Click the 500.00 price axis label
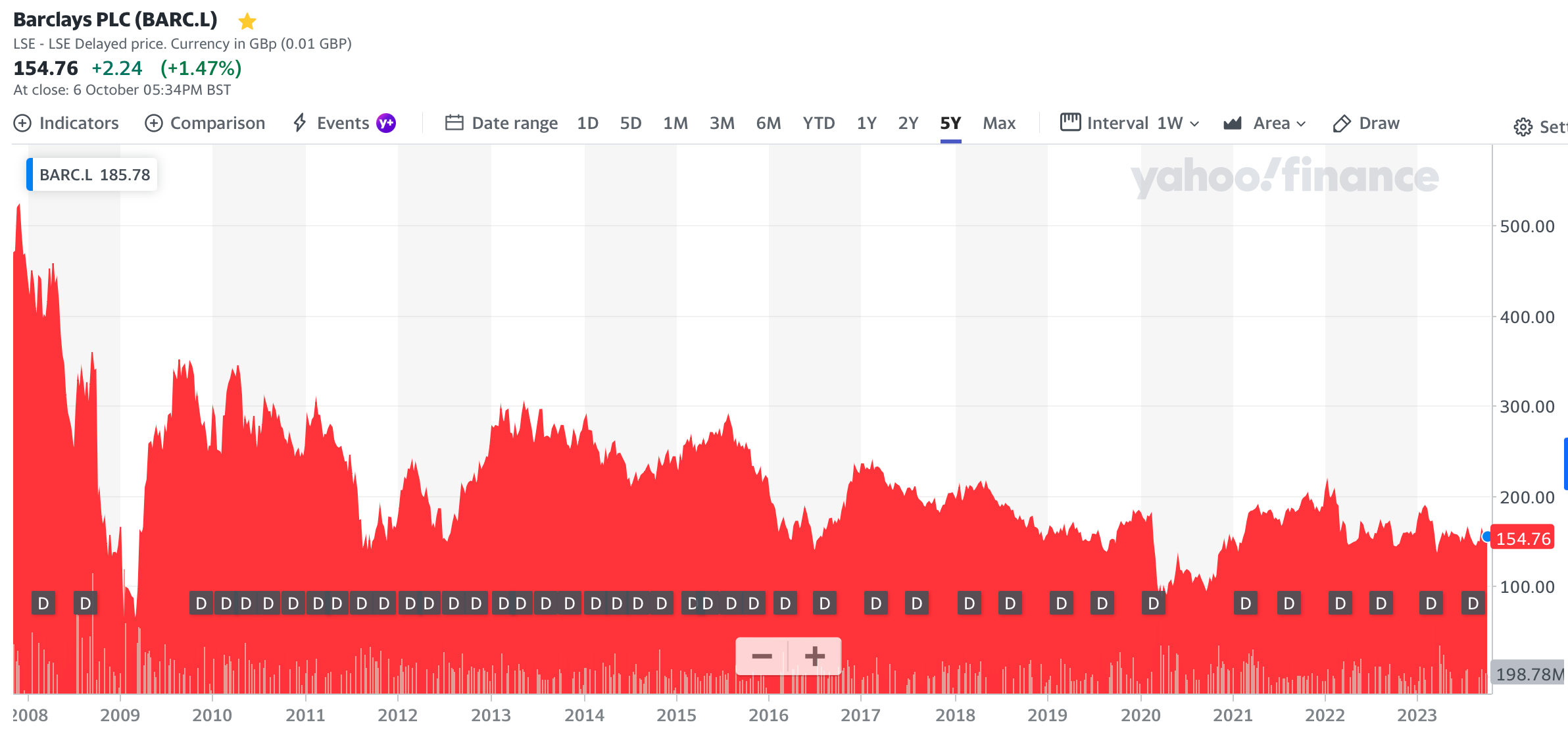1568x737 pixels. click(1527, 226)
